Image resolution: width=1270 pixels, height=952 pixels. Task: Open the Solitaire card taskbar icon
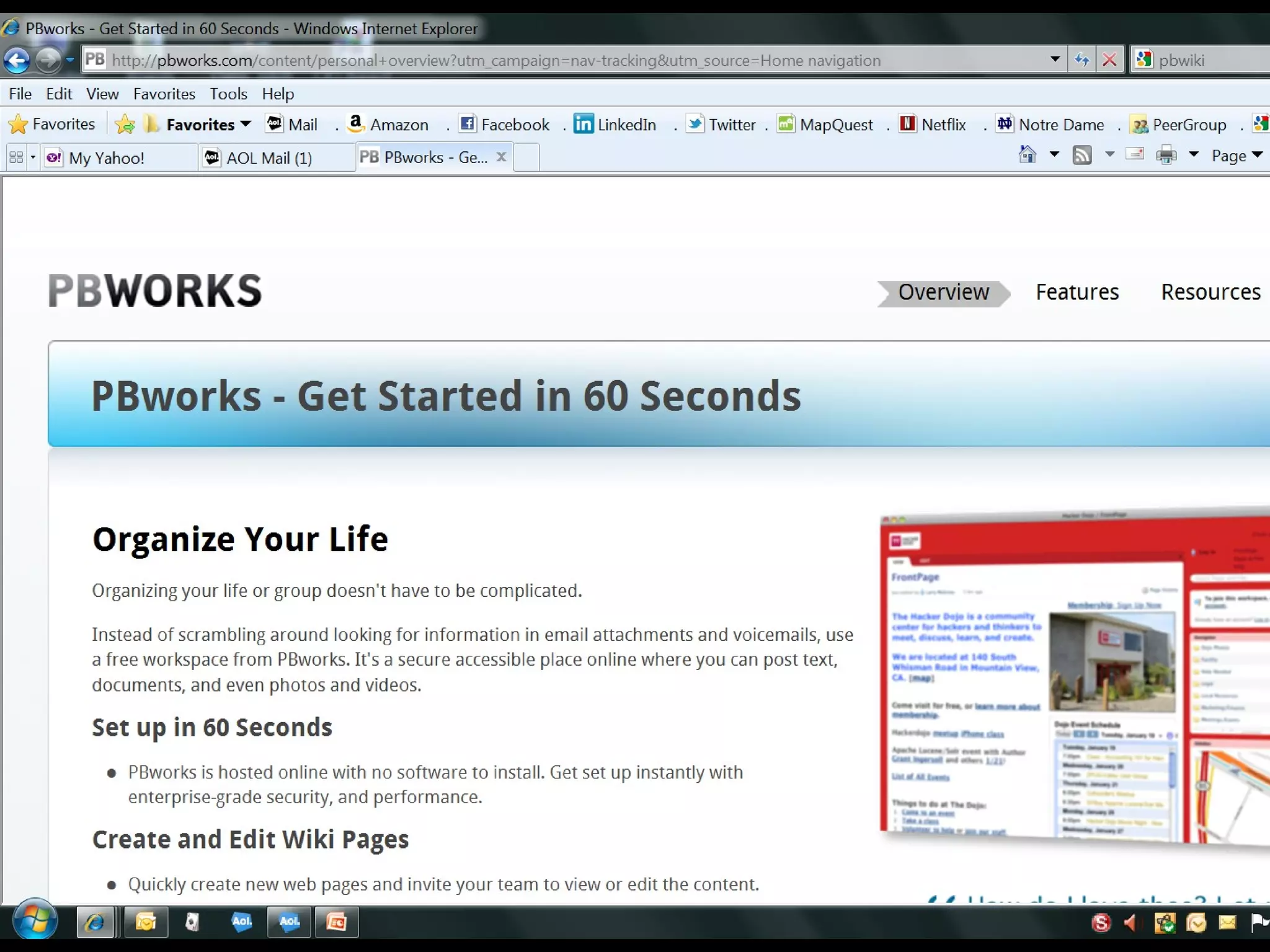(192, 923)
